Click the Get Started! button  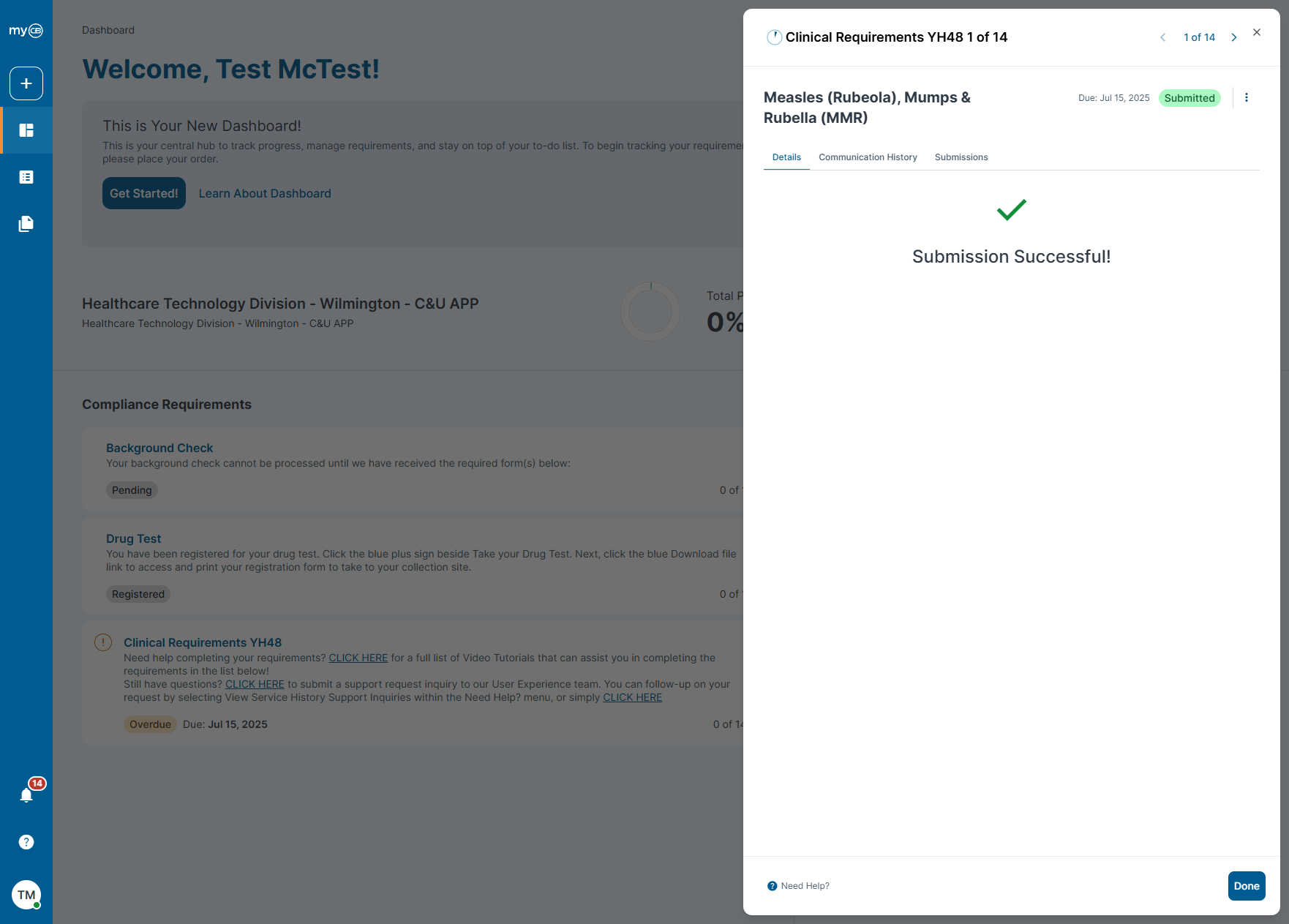tap(144, 193)
